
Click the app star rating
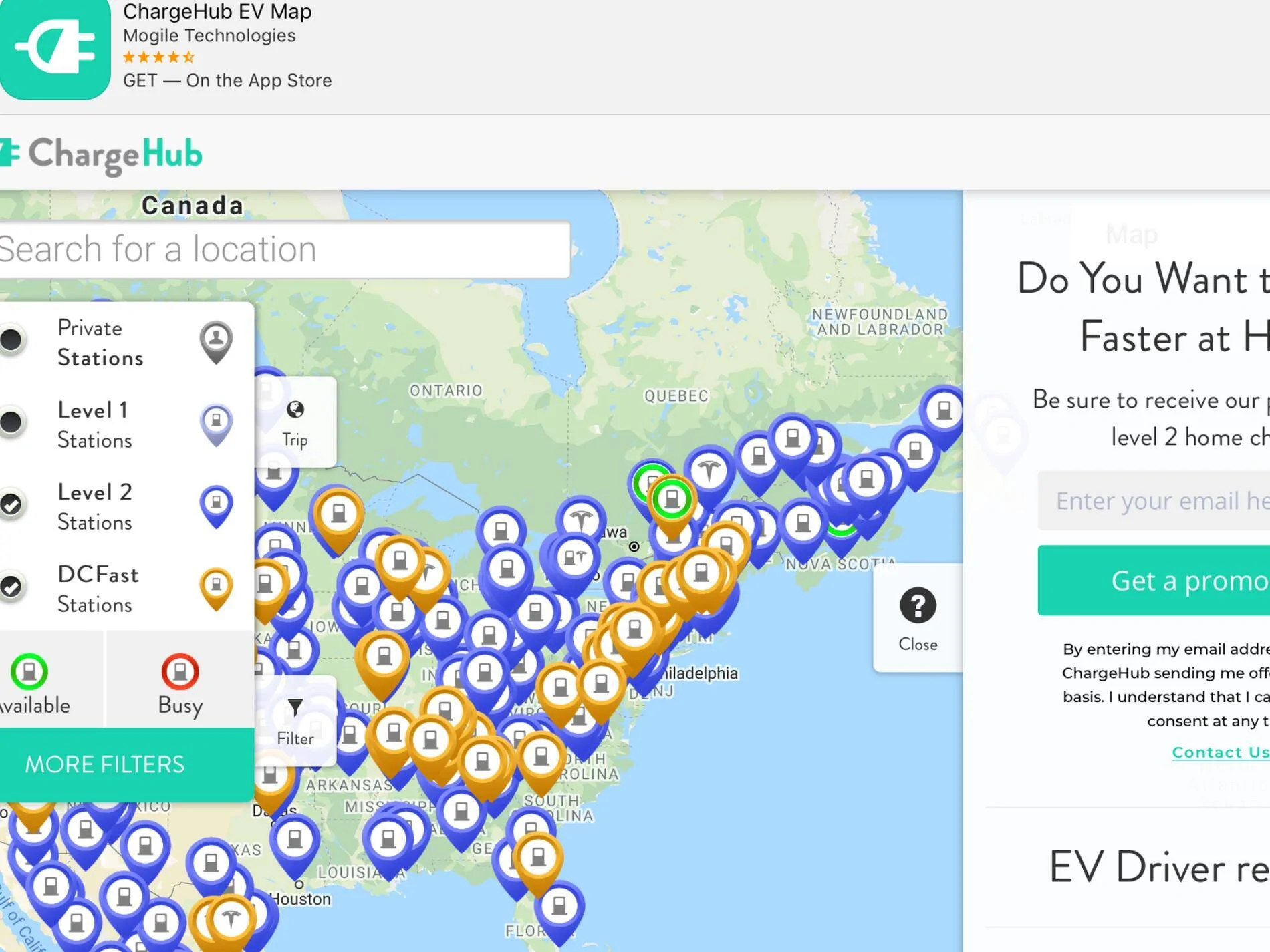click(158, 57)
